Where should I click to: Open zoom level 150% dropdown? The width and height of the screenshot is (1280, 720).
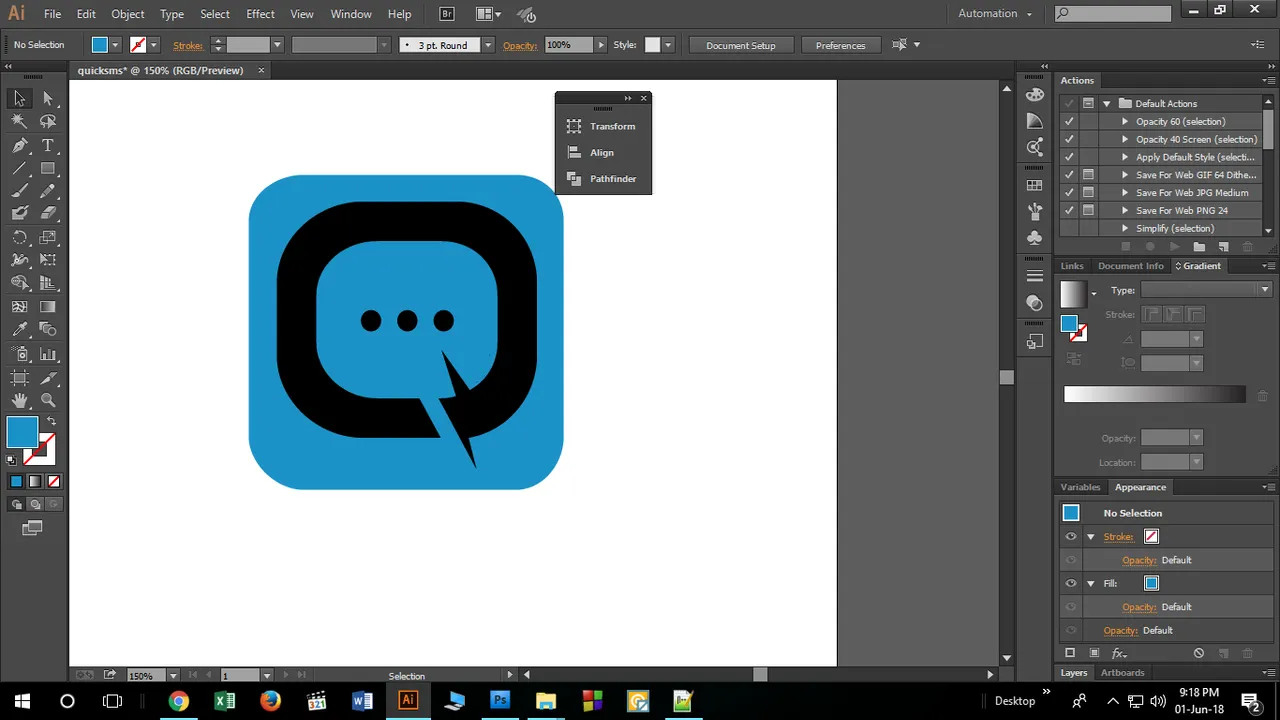(x=173, y=676)
